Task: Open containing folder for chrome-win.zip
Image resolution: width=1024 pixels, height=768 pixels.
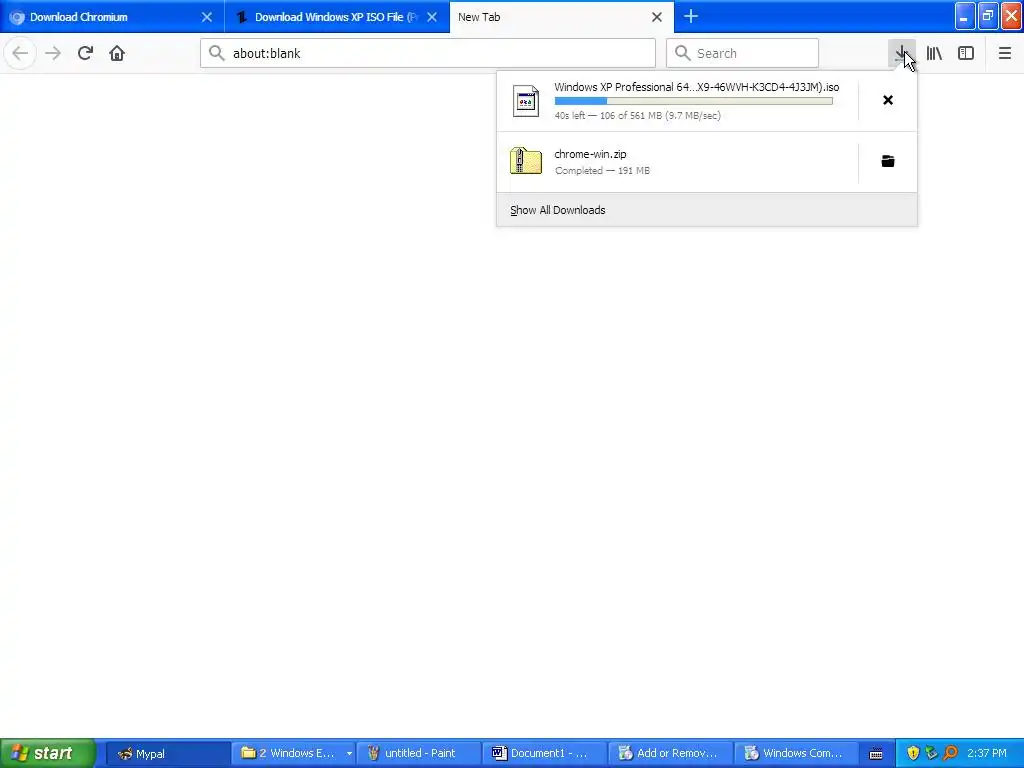Action: 888,161
